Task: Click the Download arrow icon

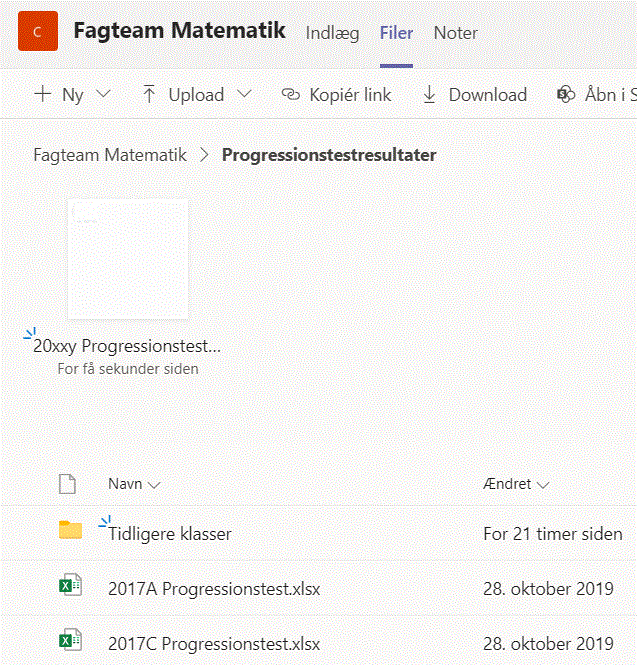Action: pyautogui.click(x=430, y=95)
